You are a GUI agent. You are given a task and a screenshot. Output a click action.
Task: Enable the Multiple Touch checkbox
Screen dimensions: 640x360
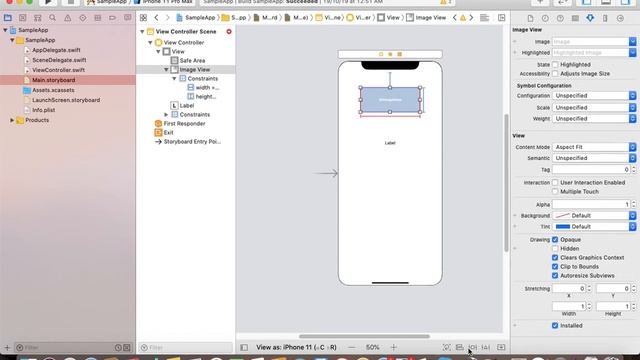(555, 191)
